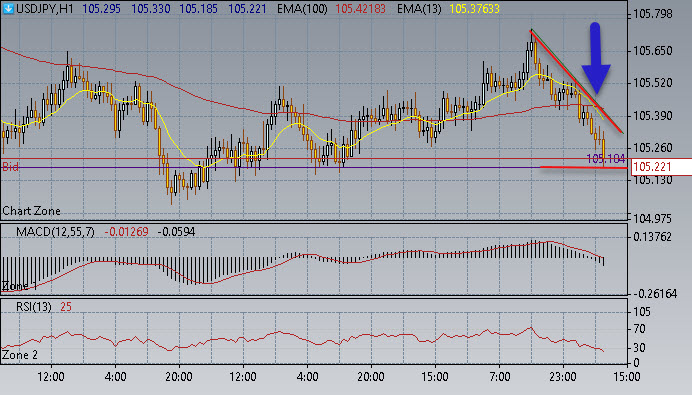Click the RSI value 25
This screenshot has width=692, height=395.
point(66,307)
